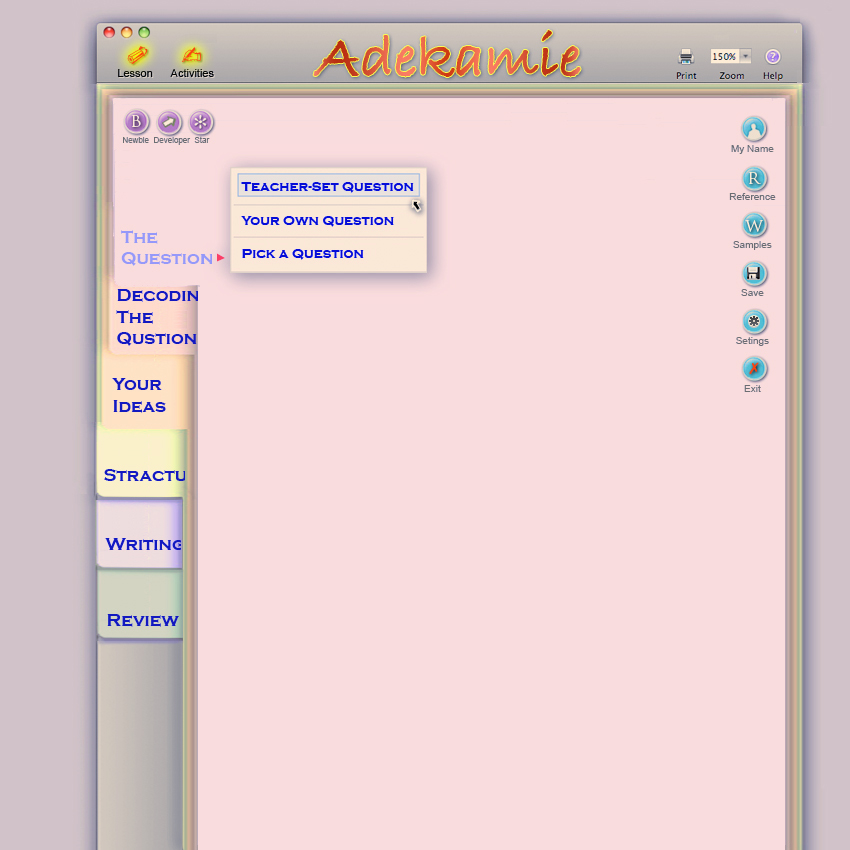Open the Settings gear icon
Viewport: 850px width, 850px height.
754,321
